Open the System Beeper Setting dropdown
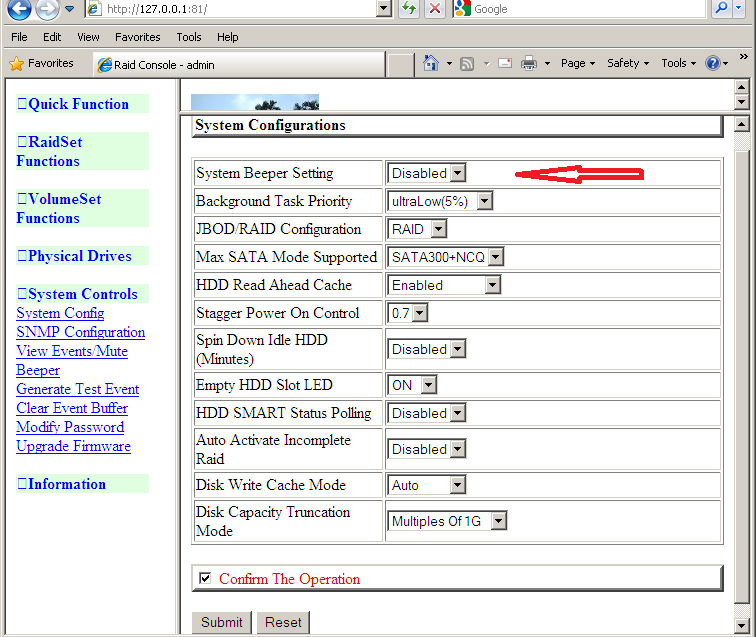 point(427,173)
